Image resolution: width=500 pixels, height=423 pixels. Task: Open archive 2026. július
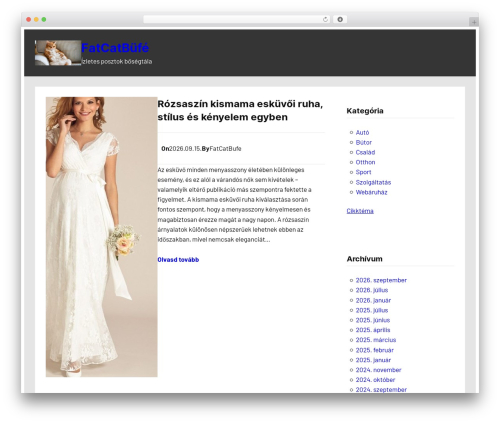pos(372,290)
